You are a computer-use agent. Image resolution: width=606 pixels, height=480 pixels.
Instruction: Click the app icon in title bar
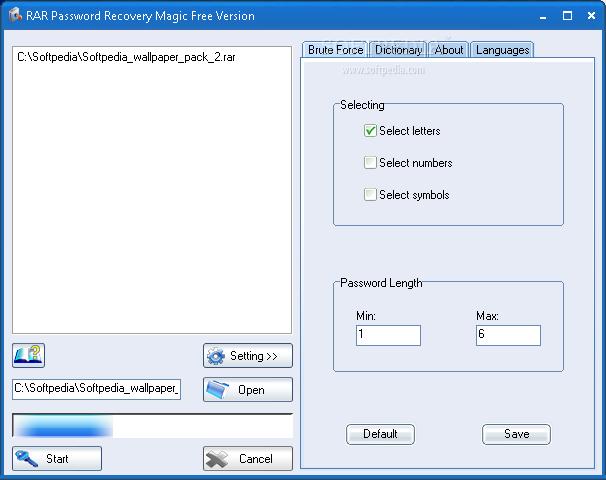coord(14,15)
